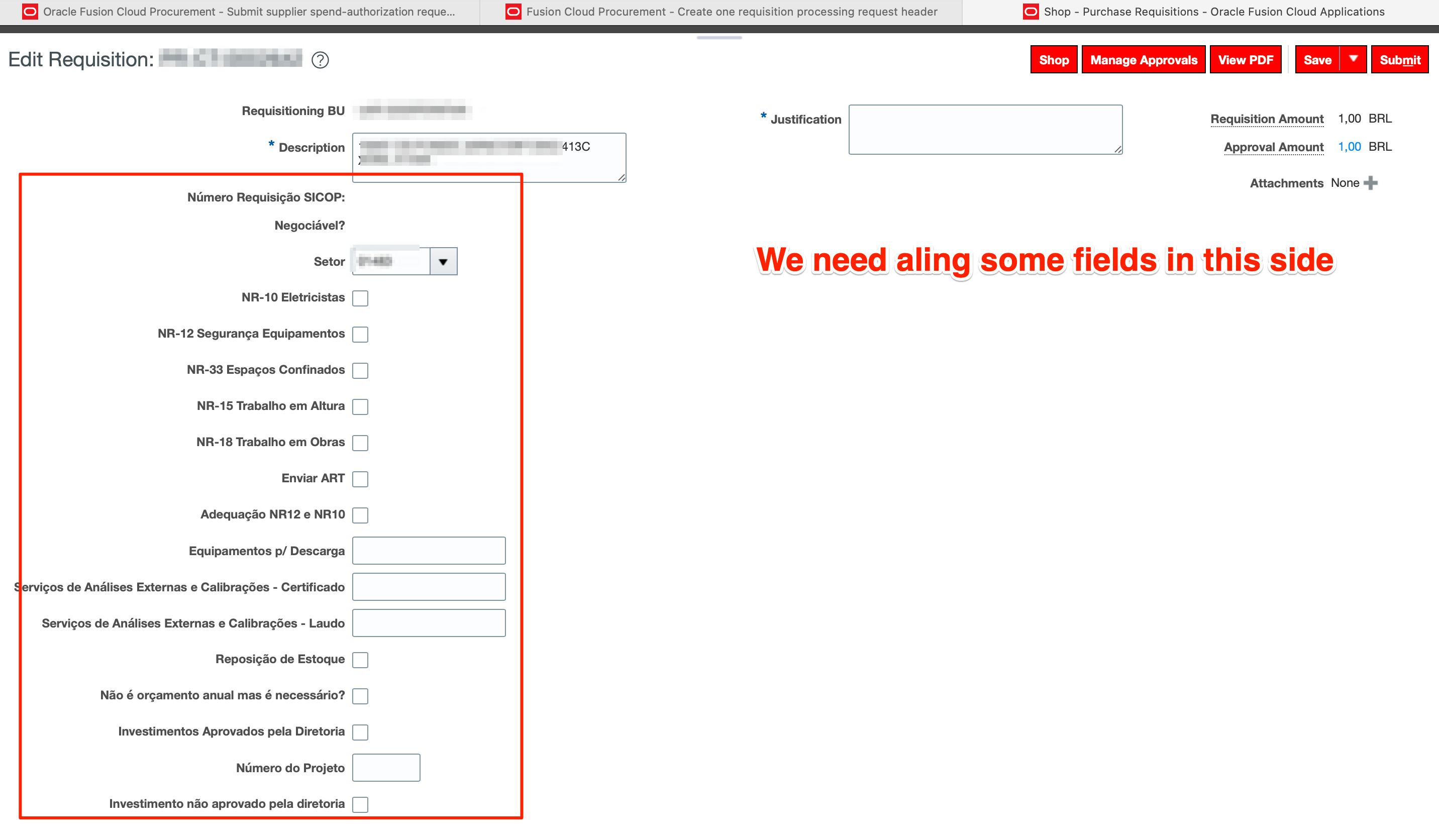Viewport: 1439px width, 840px height.
Task: Enable the NR-10 Eletricistas checkbox
Action: 360,298
